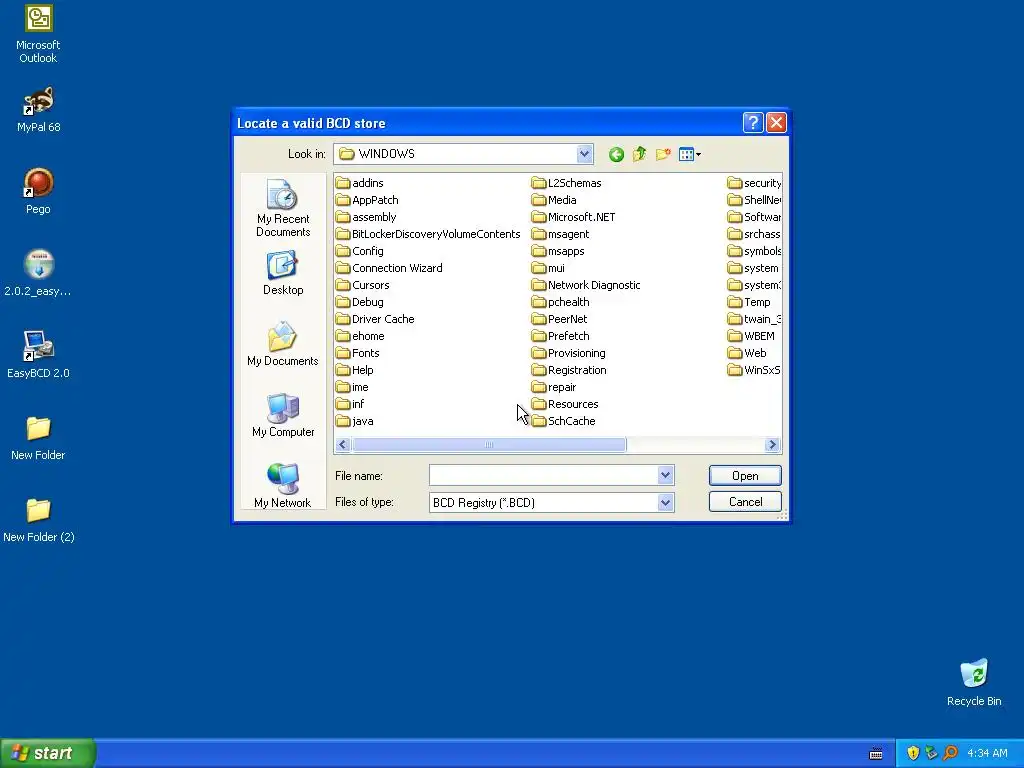
Task: Click into the File name text field
Action: click(x=543, y=475)
